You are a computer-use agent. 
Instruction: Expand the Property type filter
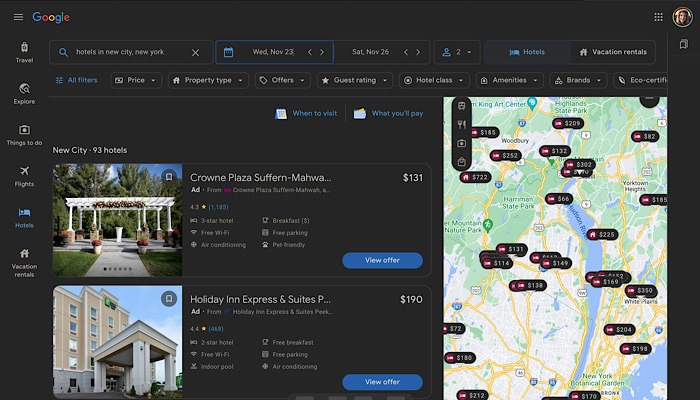click(208, 80)
